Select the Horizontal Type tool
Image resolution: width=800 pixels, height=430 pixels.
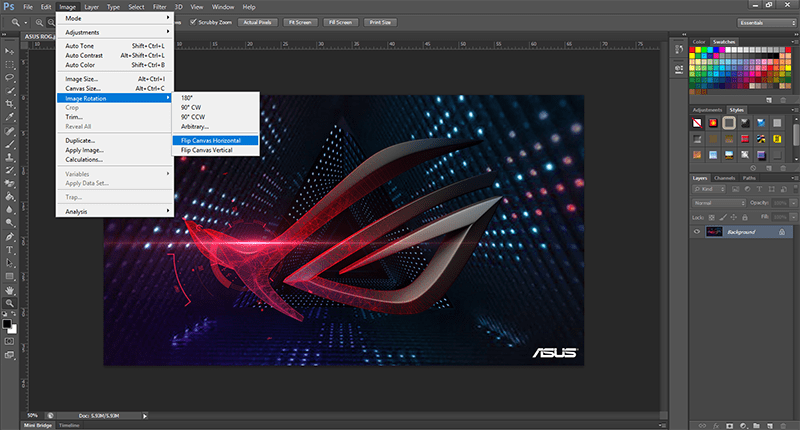point(10,250)
